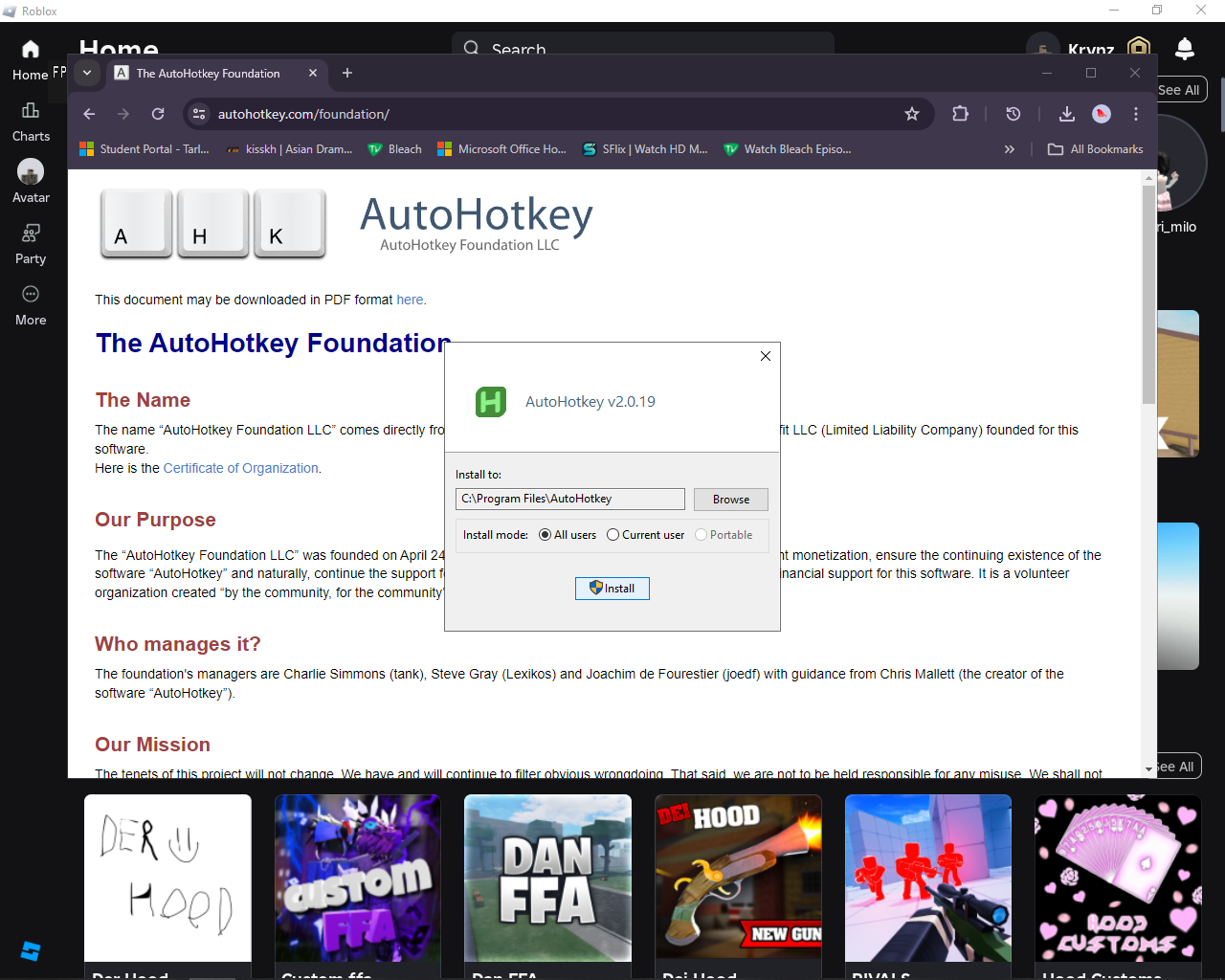Select Current user install mode

646,535
